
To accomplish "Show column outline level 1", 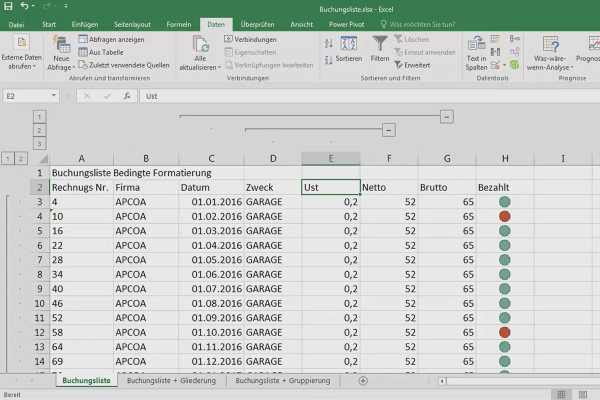I will tap(39, 117).
